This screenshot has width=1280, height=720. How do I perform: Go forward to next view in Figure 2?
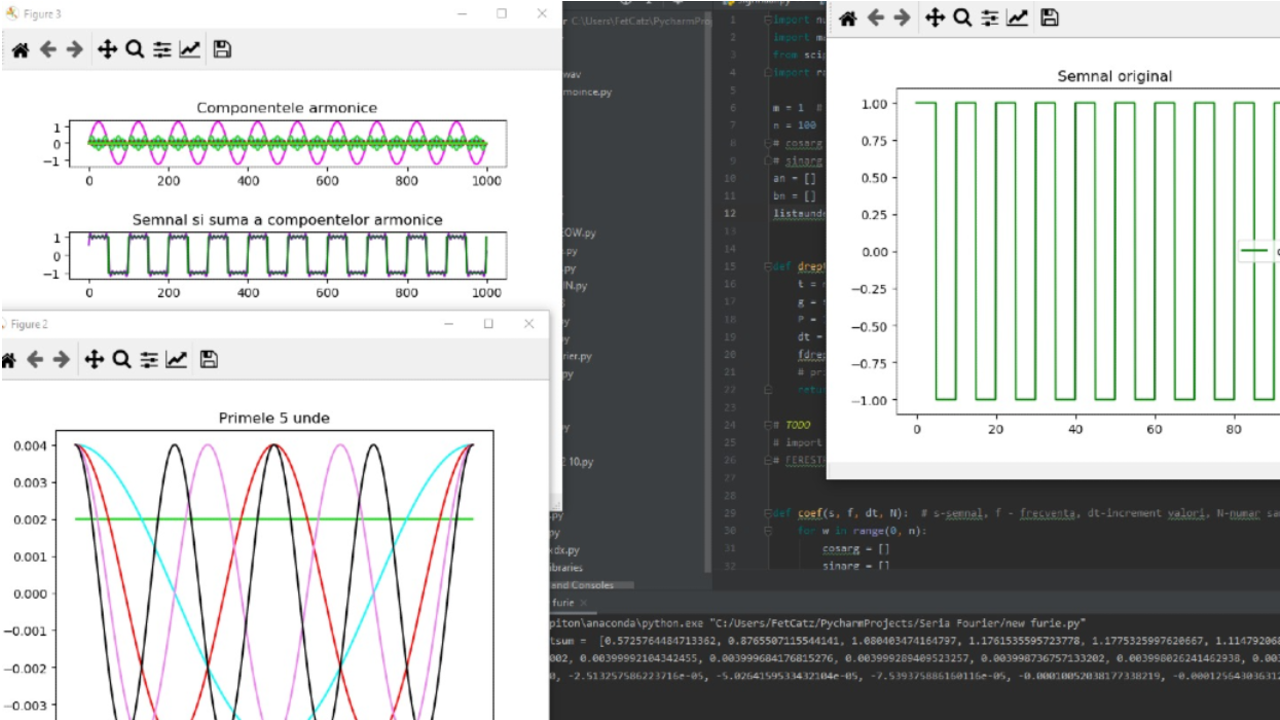61,359
